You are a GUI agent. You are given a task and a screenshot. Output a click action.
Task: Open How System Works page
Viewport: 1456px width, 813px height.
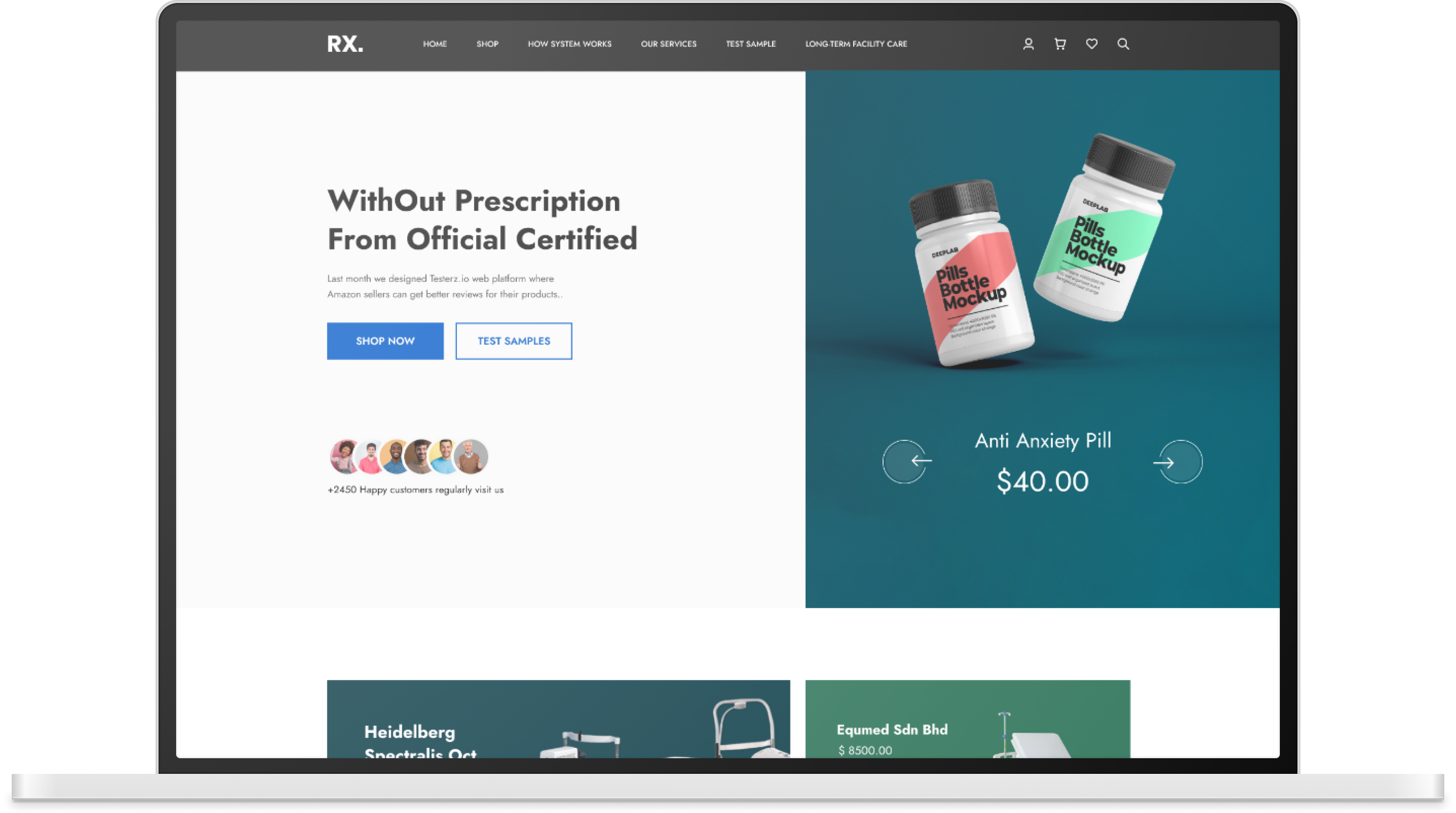[x=569, y=44]
